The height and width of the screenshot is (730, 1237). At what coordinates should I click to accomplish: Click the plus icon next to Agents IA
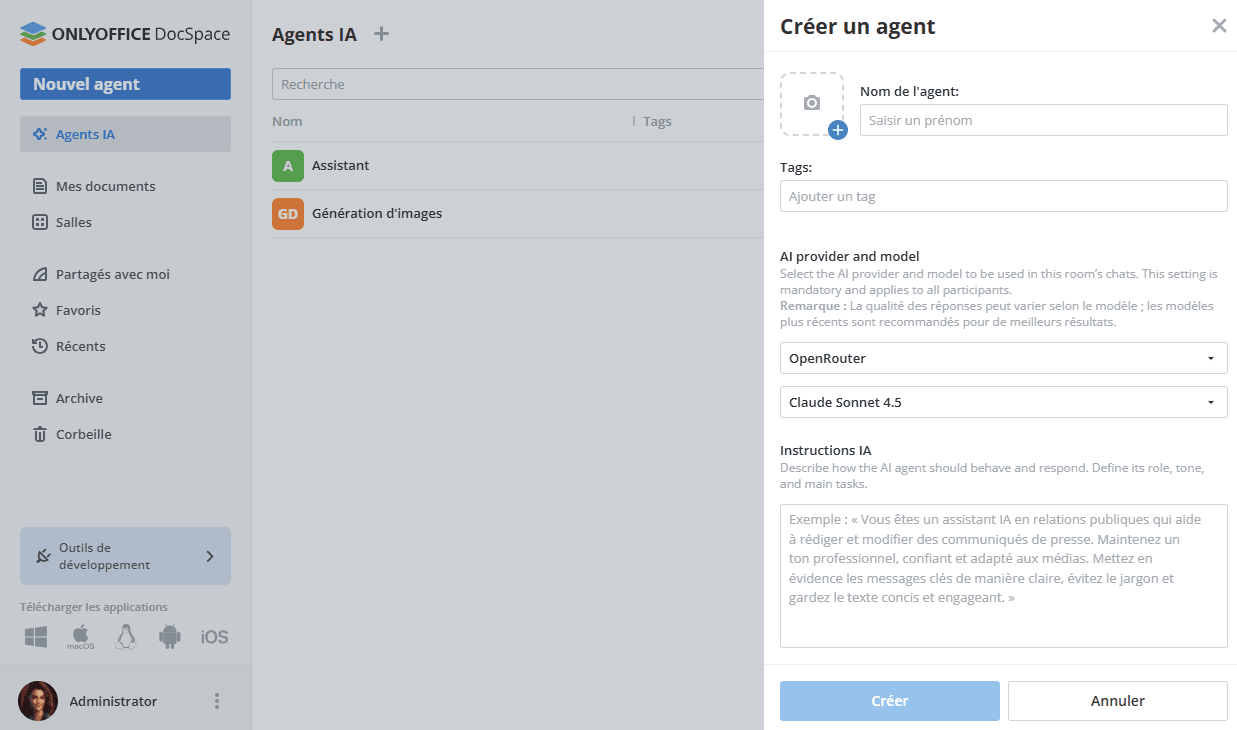pos(381,34)
